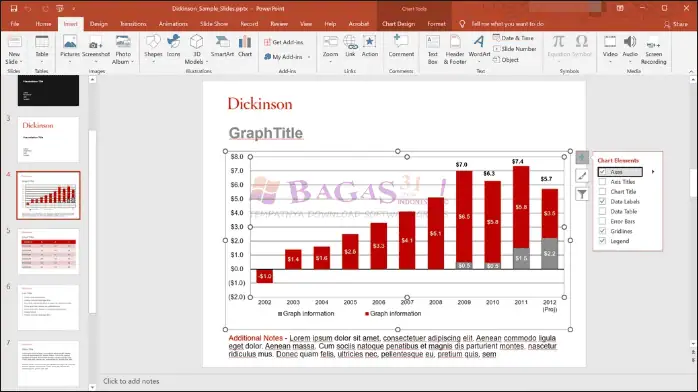
Task: Open the Animations tab
Action: (173, 24)
